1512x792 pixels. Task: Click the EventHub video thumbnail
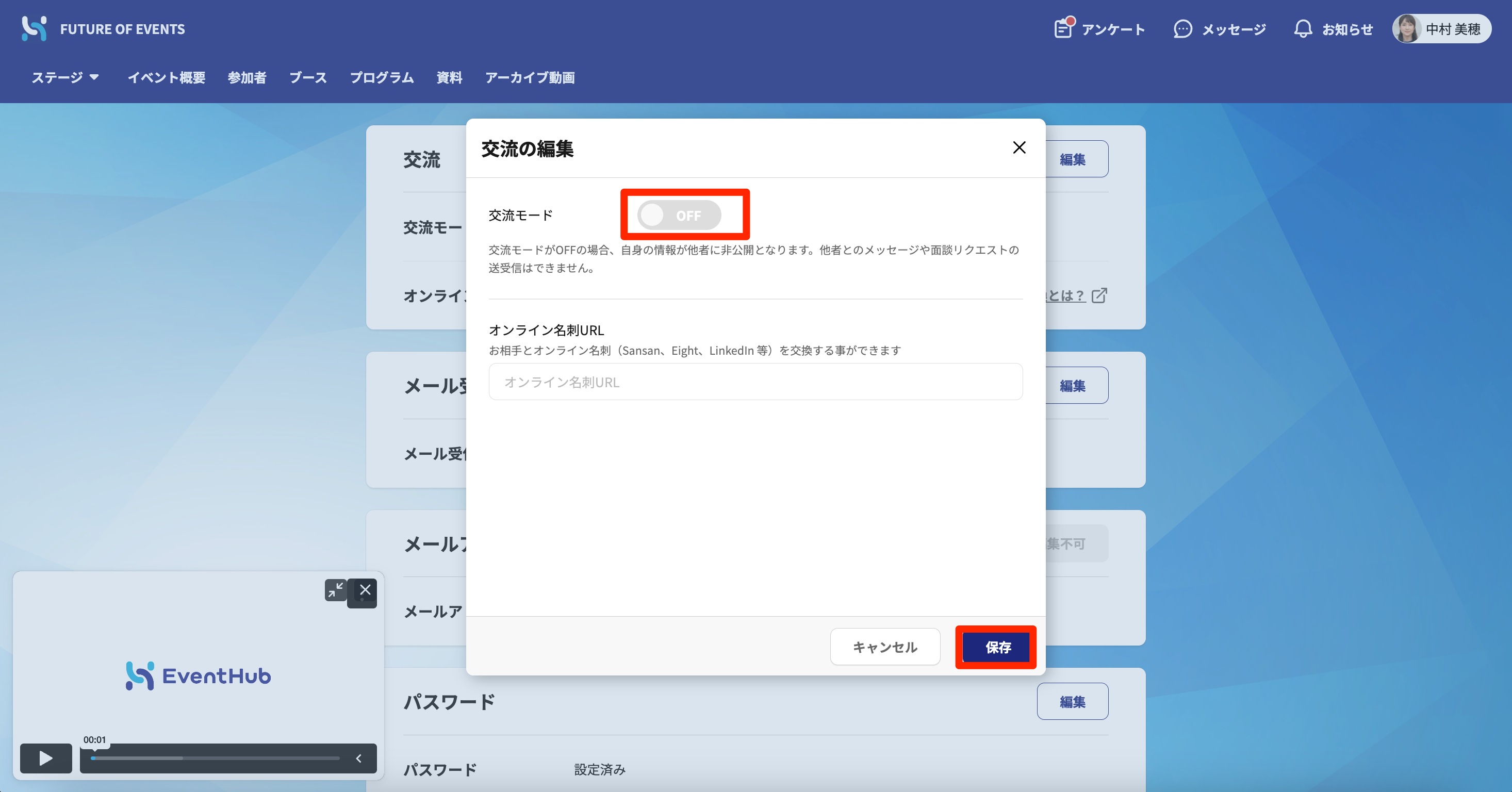[199, 676]
